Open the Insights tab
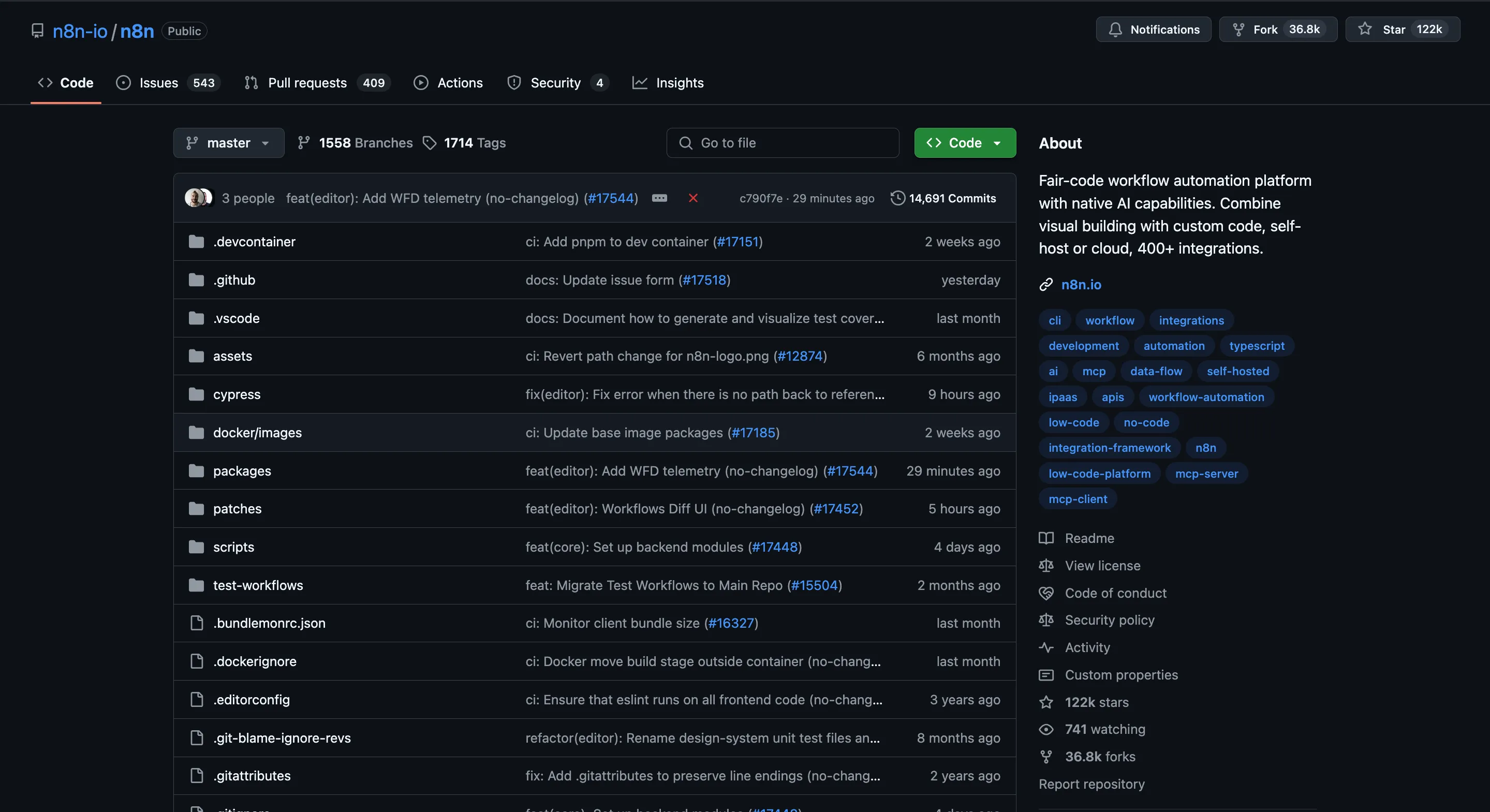 tap(668, 83)
